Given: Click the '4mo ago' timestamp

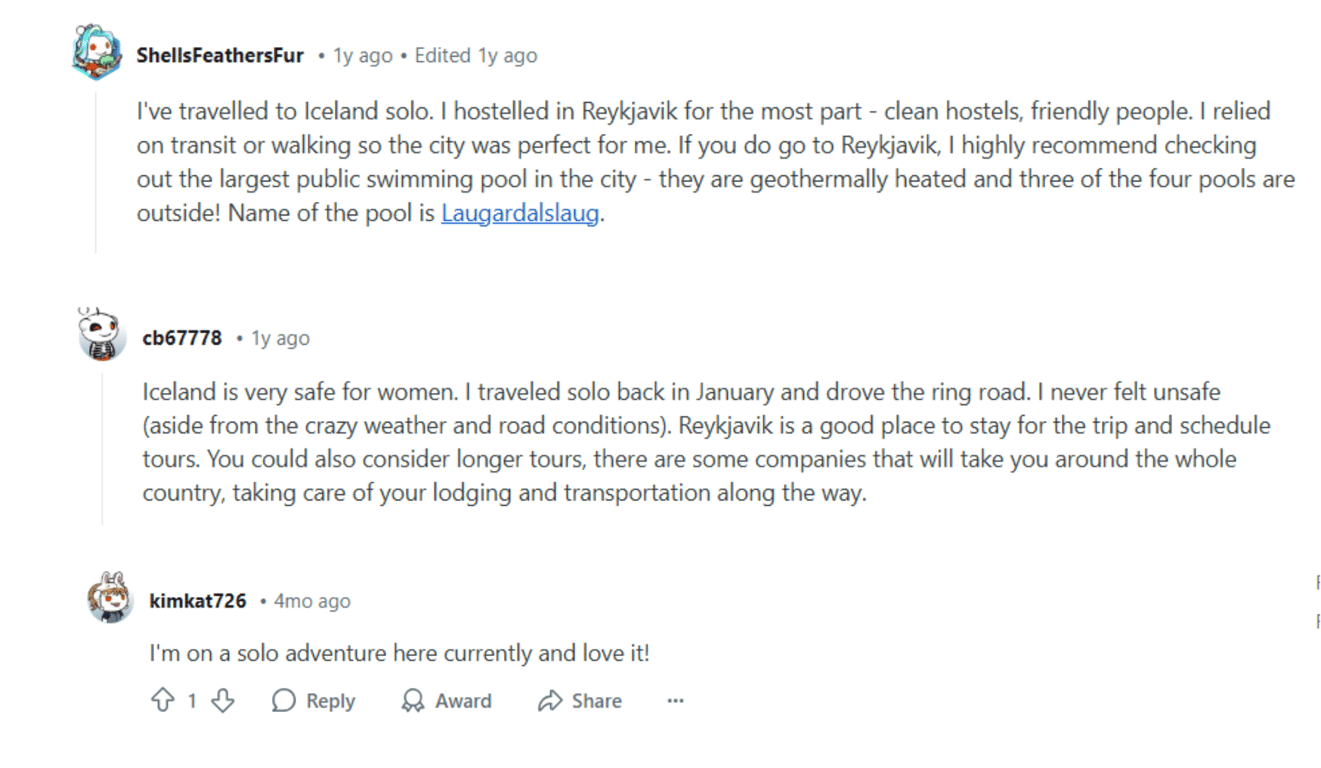Looking at the screenshot, I should point(312,601).
